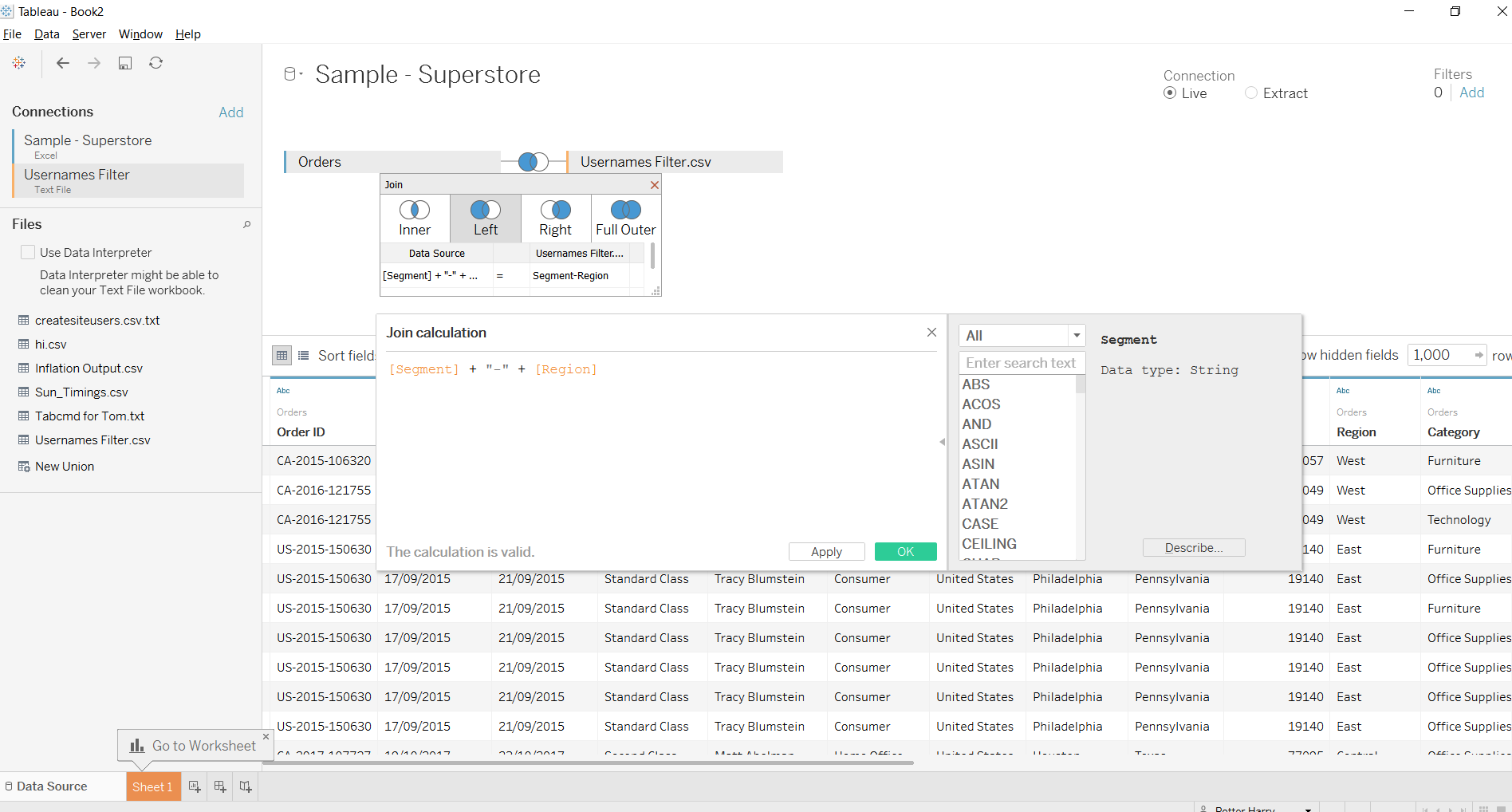The width and height of the screenshot is (1512, 812).
Task: Click Abc type icon above Region
Action: click(1343, 391)
